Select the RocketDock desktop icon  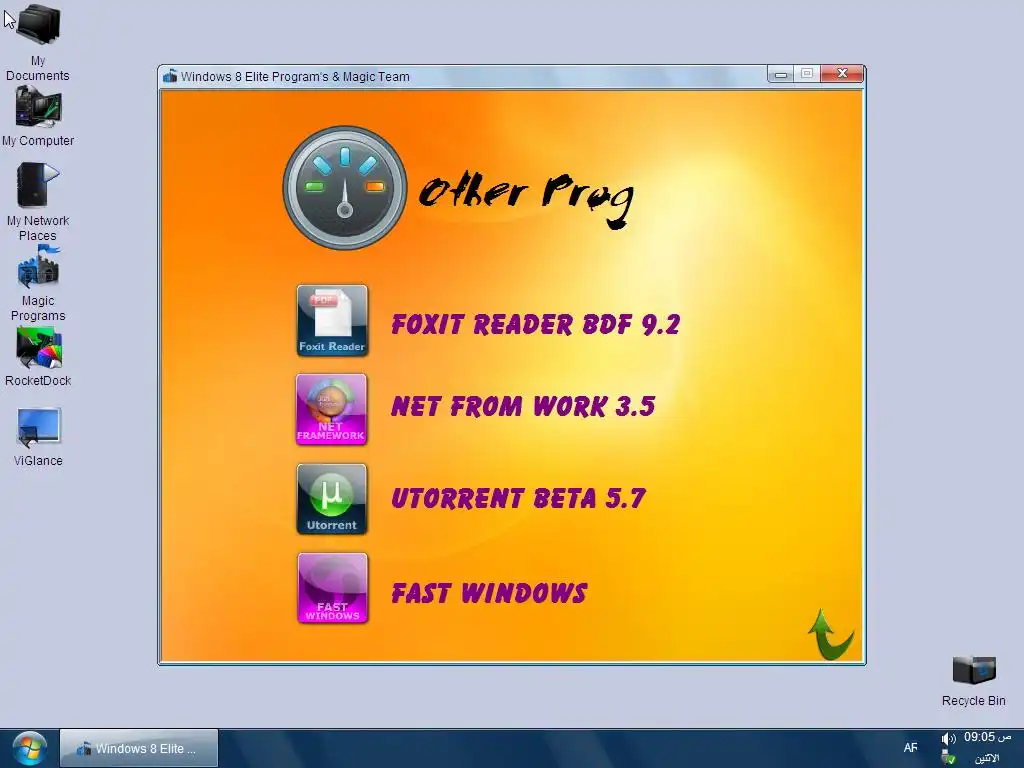pos(38,357)
